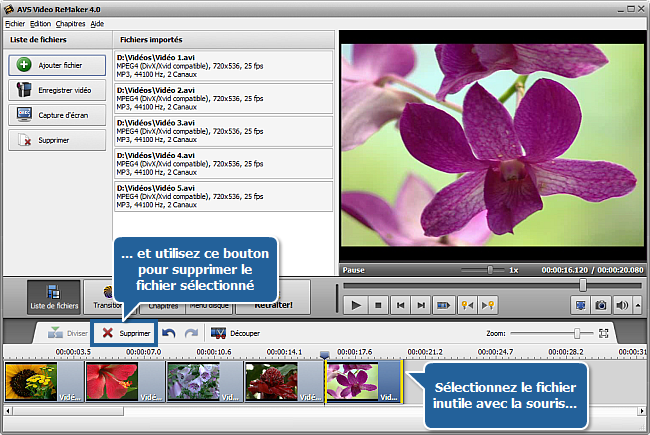650x435 pixels.
Task: Open the Chapitres menu
Action: coord(70,23)
